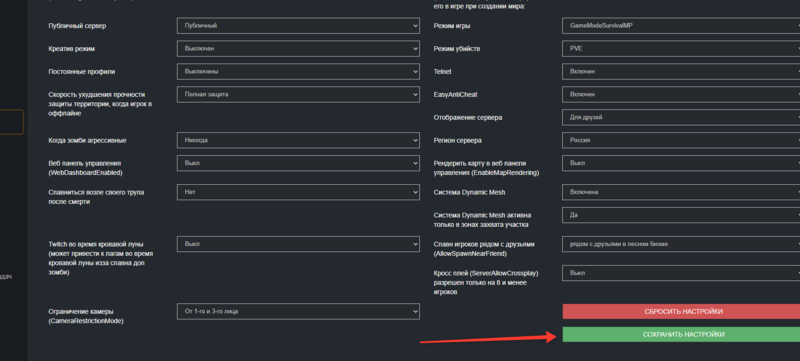Open the Система Dynamic Mesh dropdown
The height and width of the screenshot is (361, 800).
(681, 192)
